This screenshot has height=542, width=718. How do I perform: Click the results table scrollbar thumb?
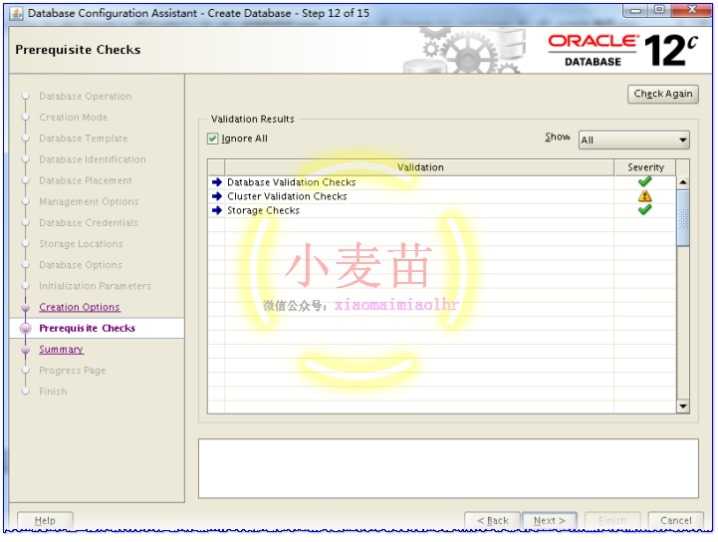pyautogui.click(x=683, y=218)
